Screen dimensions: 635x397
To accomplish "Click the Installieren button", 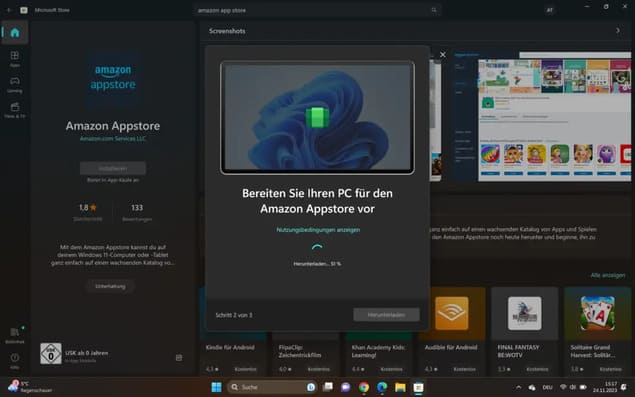I will click(113, 168).
